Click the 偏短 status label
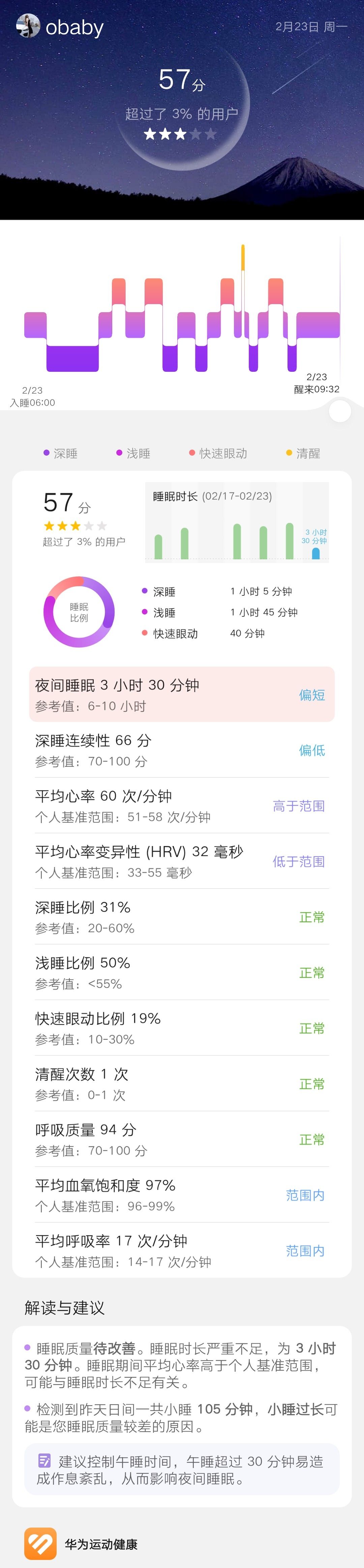 312,695
